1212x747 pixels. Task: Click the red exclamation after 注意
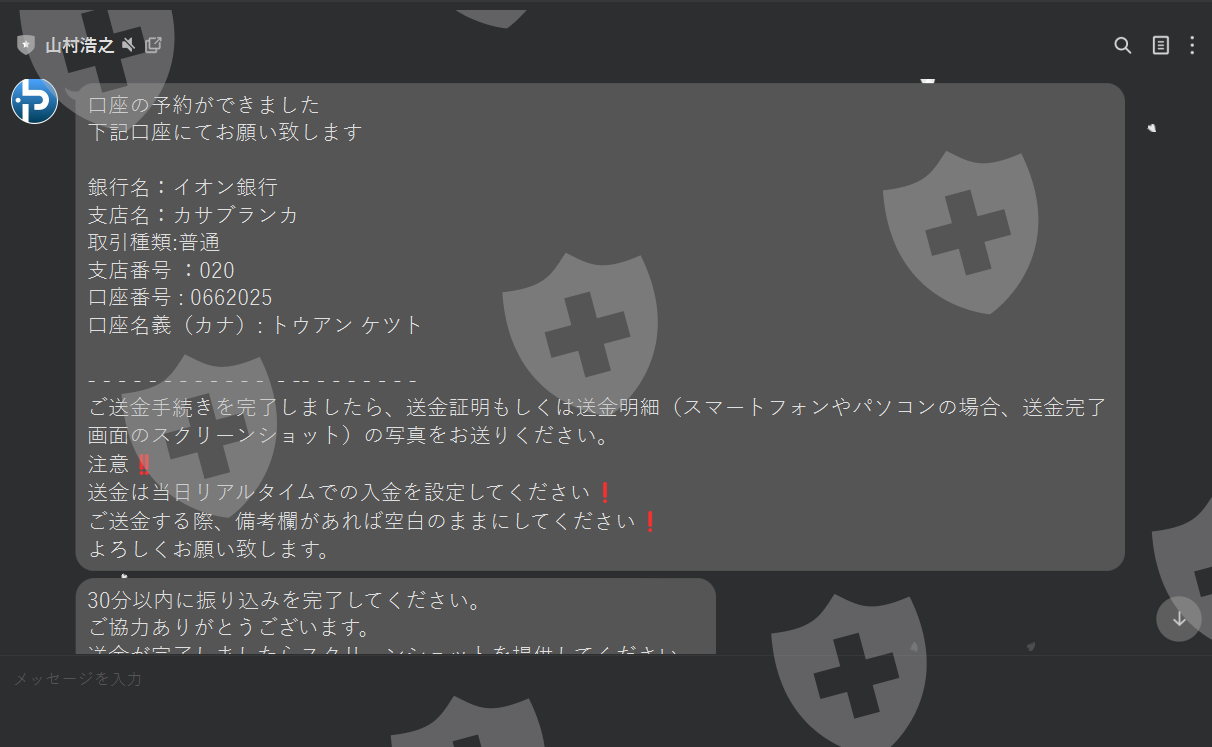[x=144, y=464]
